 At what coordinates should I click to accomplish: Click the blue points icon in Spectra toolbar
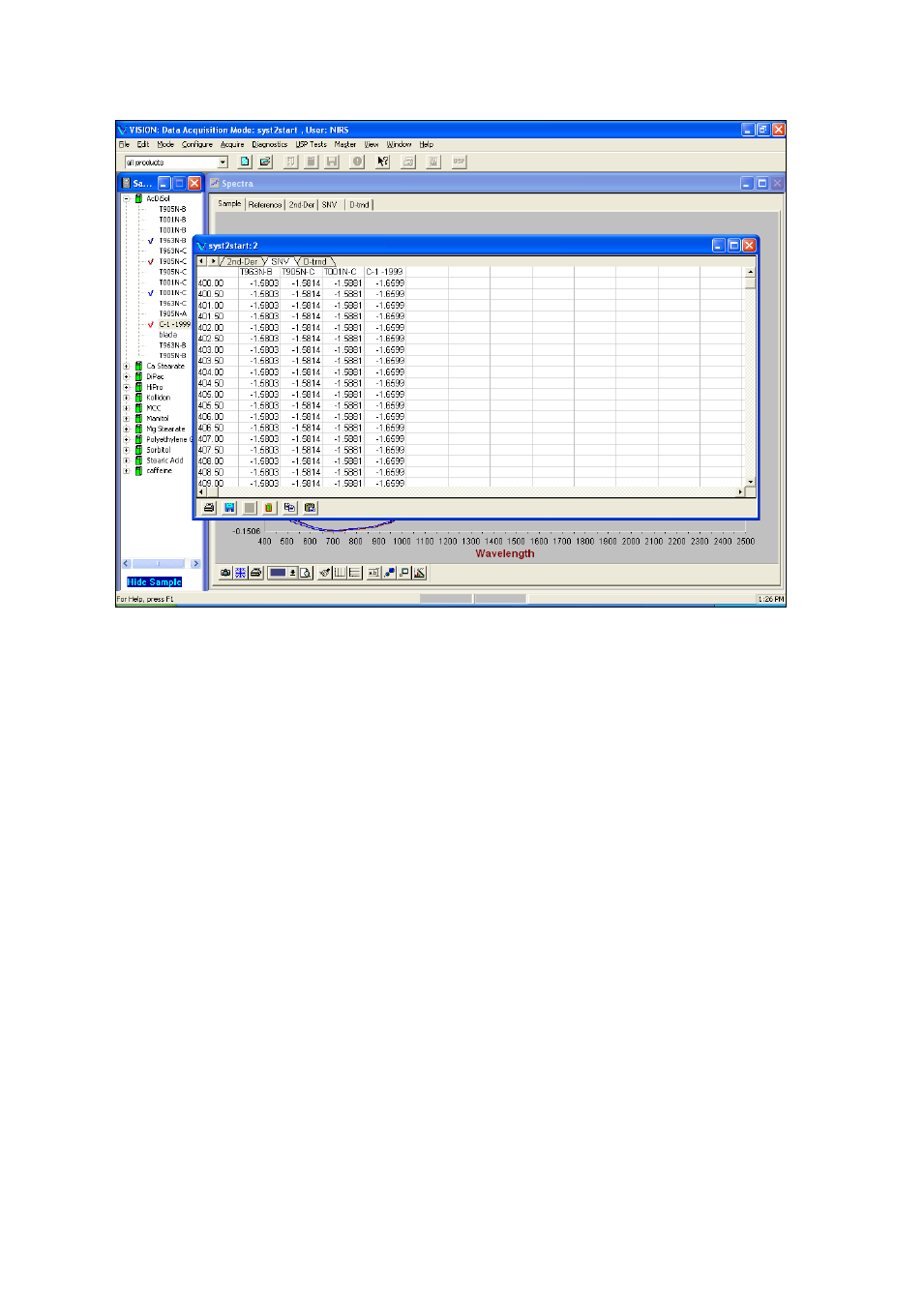[390, 573]
